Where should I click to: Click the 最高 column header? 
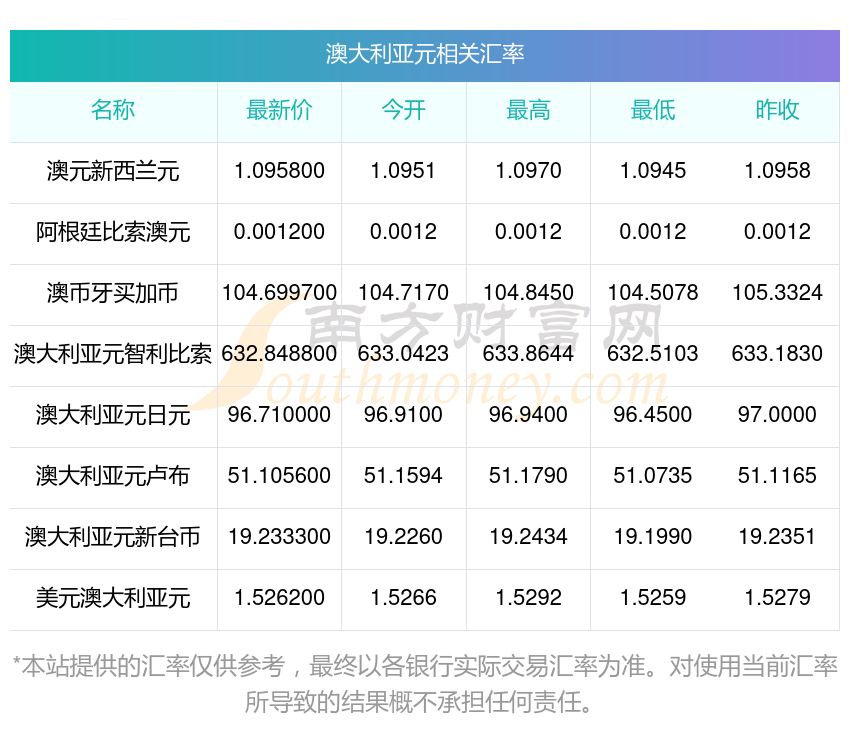pos(528,110)
